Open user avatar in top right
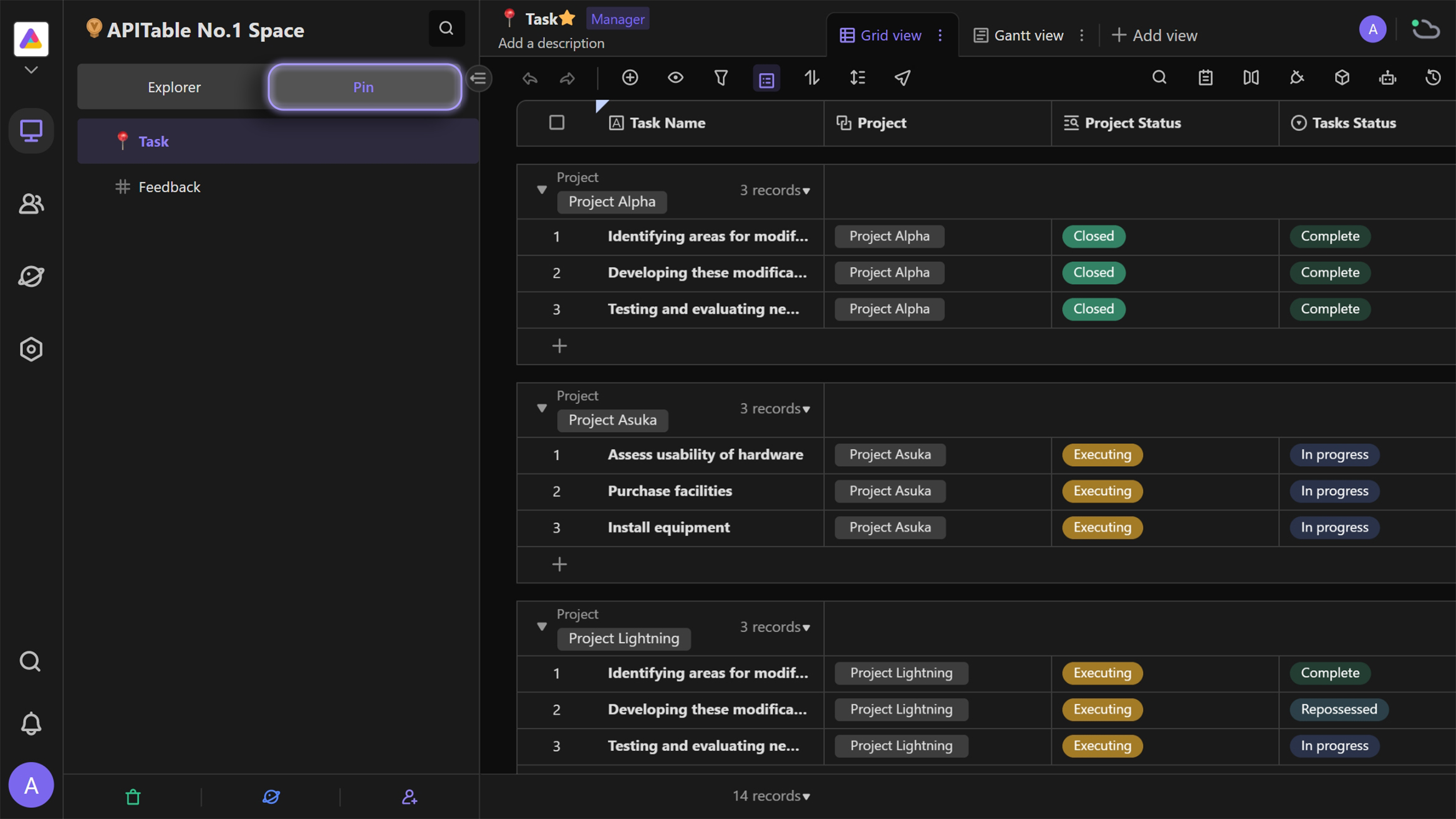This screenshot has height=819, width=1456. [1372, 29]
